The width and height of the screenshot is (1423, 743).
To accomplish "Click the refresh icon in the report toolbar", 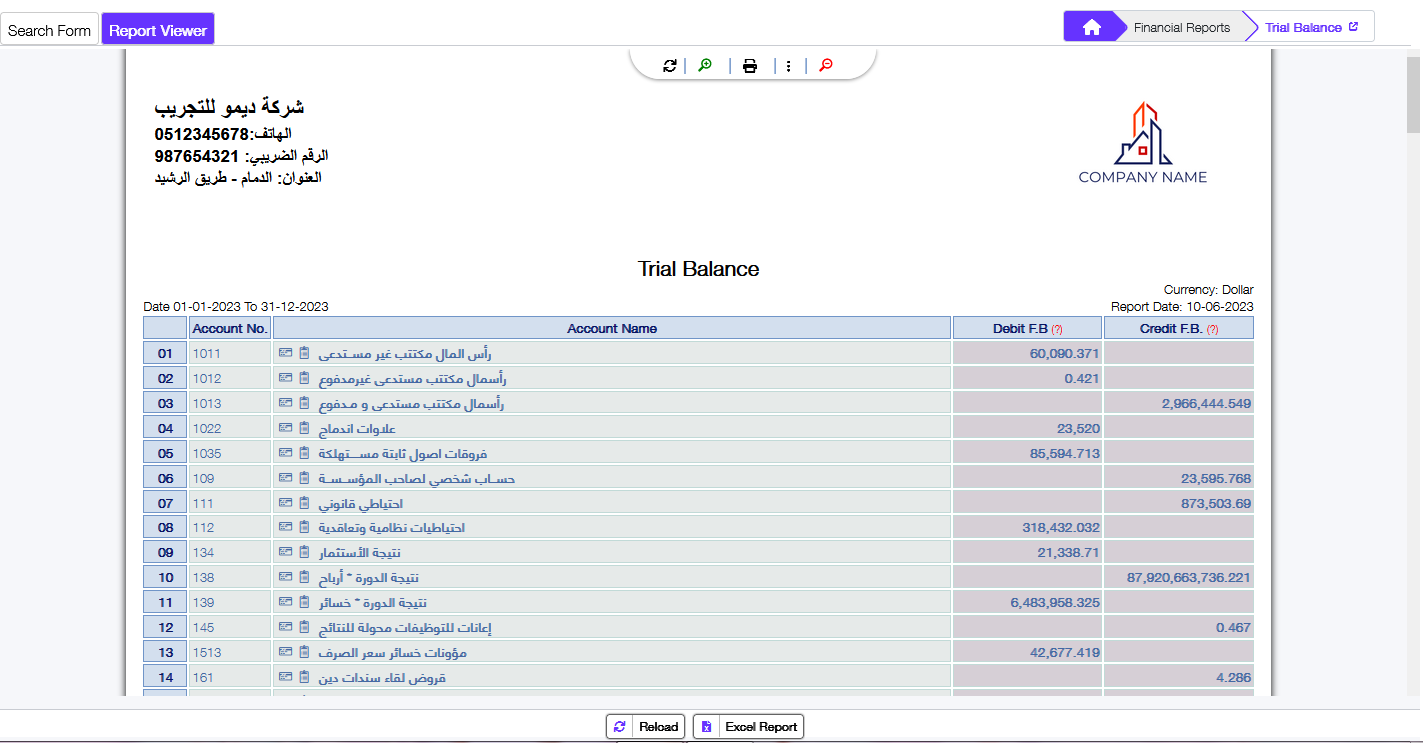I will (x=670, y=66).
